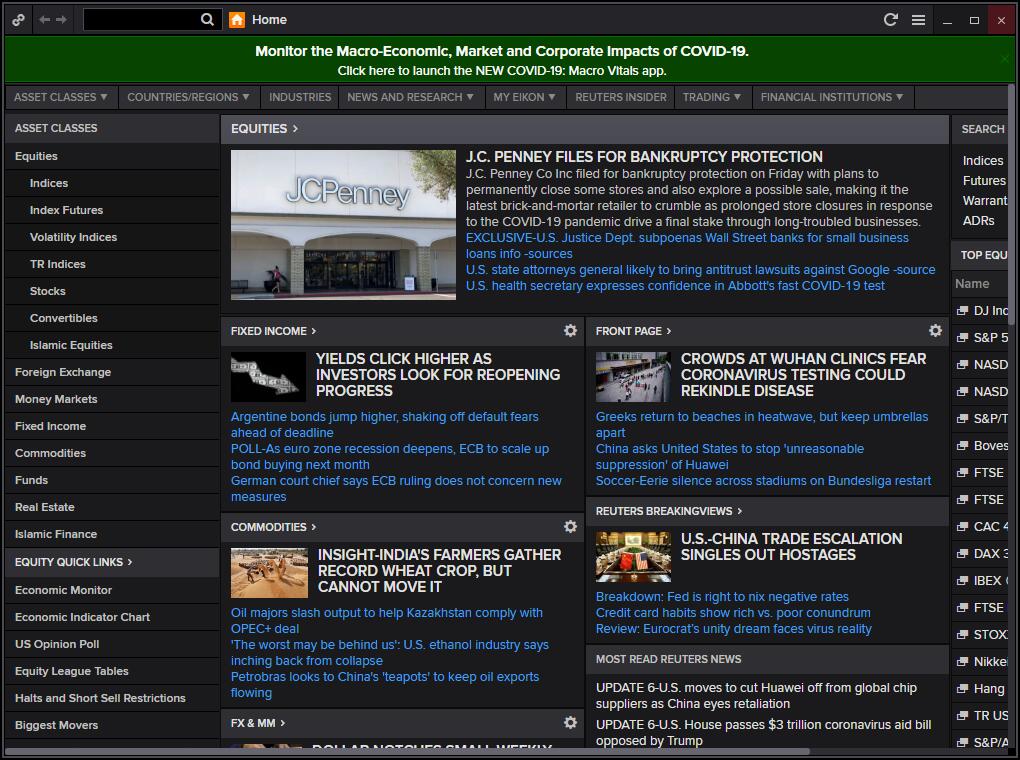Open Halts and Short Sell Restrictions link
Viewport: 1020px width, 760px height.
point(100,698)
